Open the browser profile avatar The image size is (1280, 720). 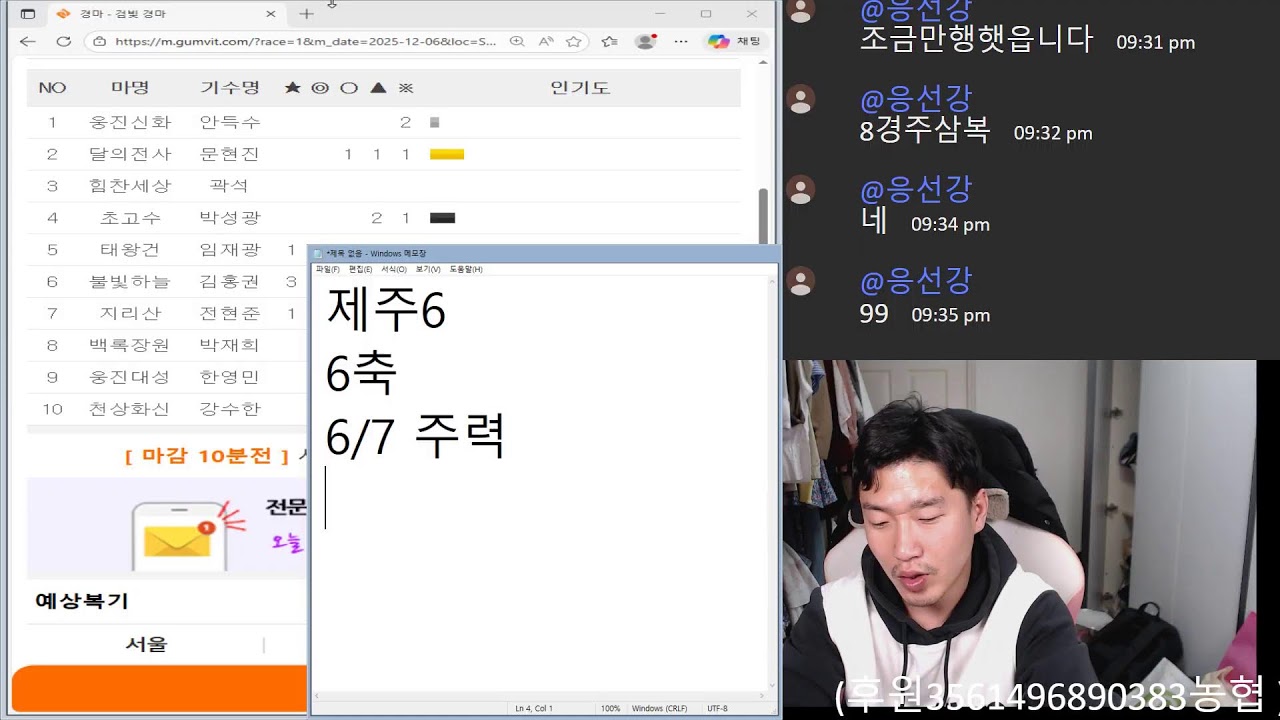646,42
